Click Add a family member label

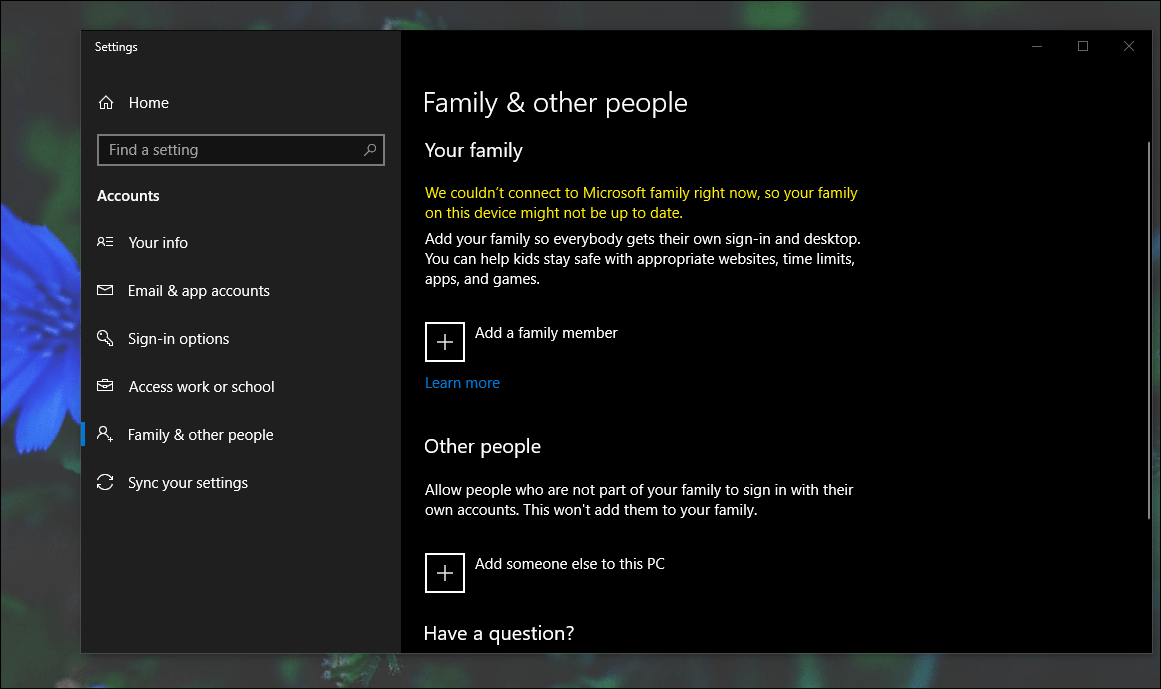(546, 333)
